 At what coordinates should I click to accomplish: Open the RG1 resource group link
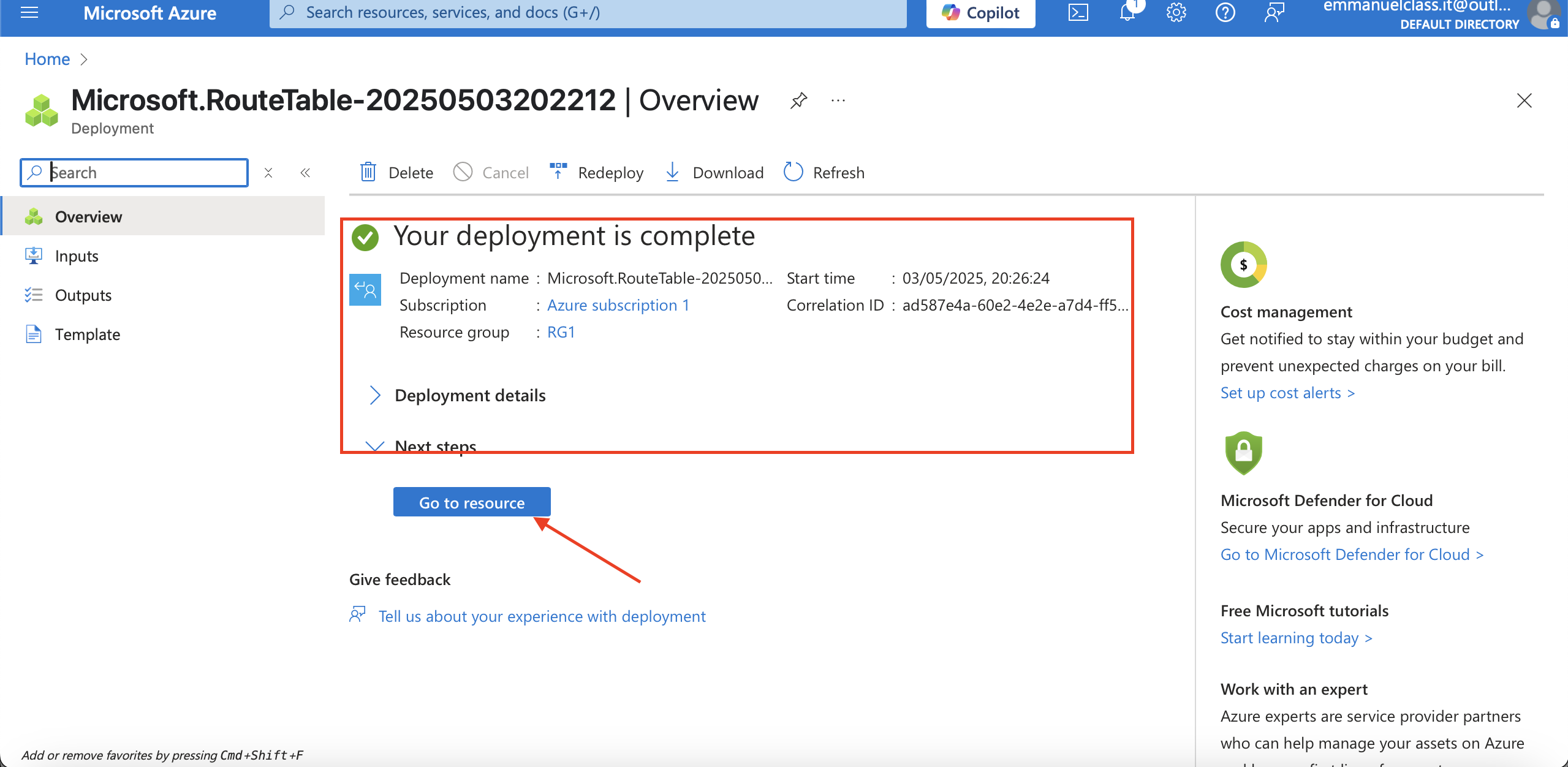561,332
